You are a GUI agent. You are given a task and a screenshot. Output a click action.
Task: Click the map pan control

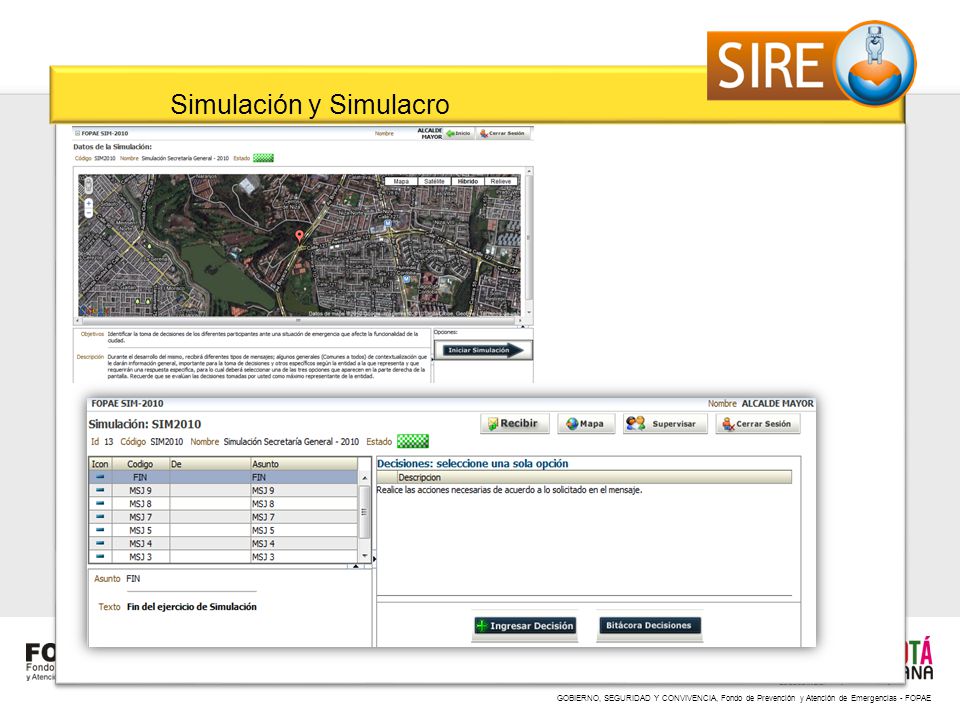(x=89, y=185)
